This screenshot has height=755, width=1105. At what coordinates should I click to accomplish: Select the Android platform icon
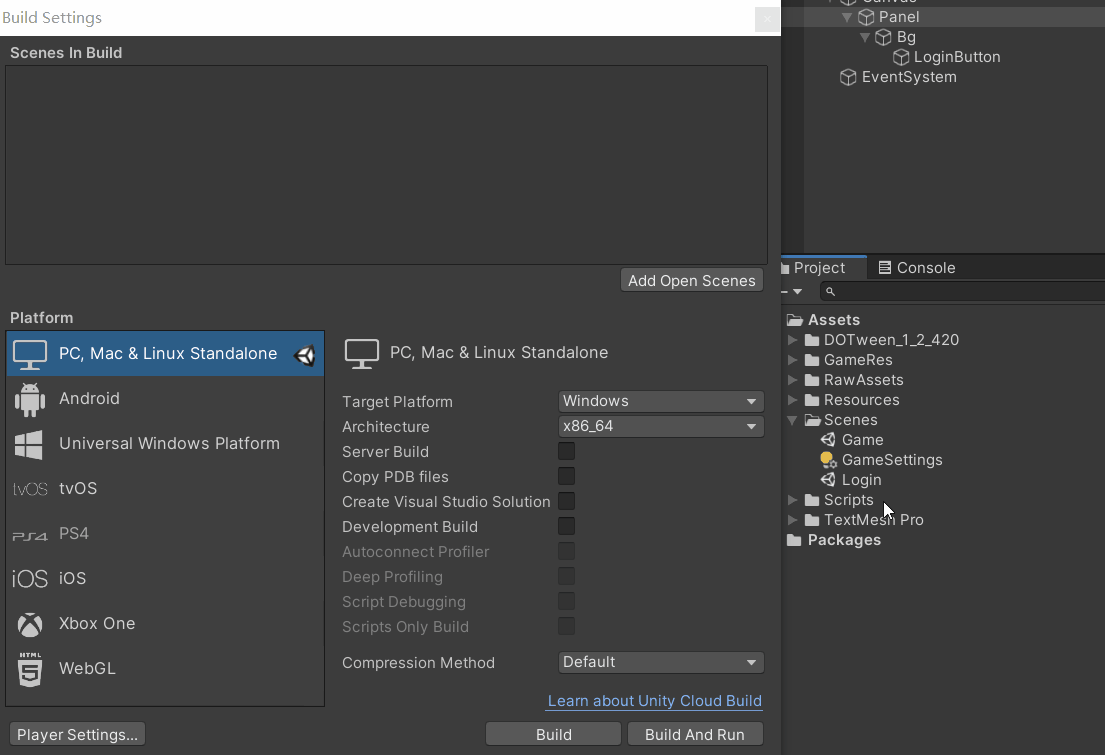(x=30, y=399)
